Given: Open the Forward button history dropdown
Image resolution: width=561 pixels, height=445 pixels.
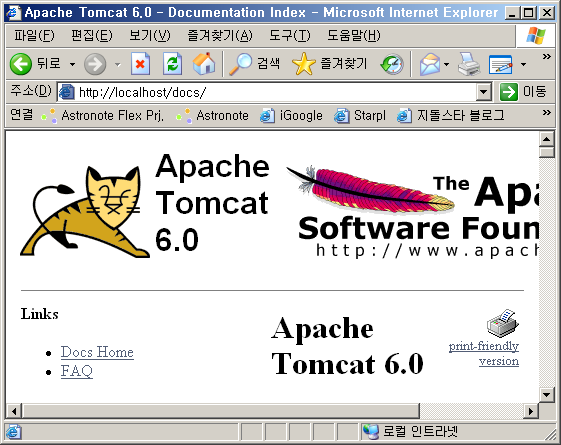Looking at the screenshot, I should [118, 64].
